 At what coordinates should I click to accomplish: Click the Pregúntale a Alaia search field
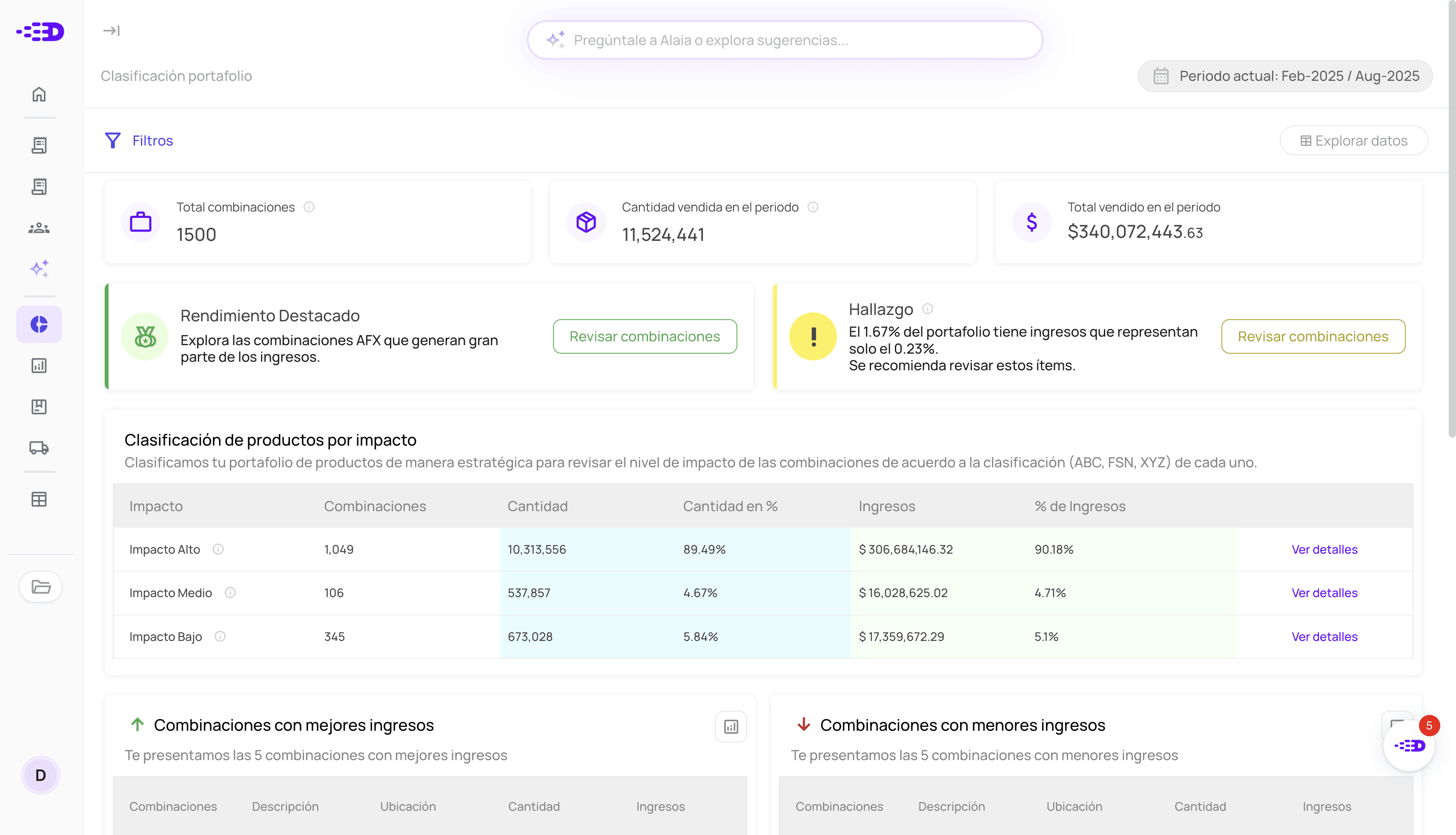pos(785,40)
